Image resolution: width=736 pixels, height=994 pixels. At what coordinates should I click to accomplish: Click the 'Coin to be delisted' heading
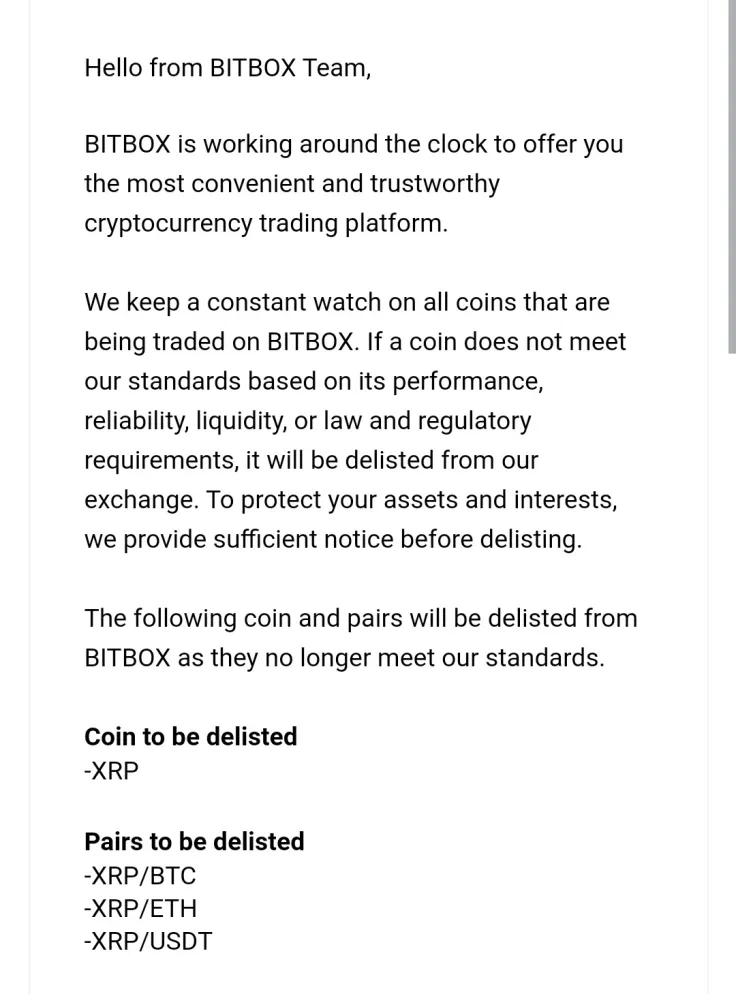191,737
